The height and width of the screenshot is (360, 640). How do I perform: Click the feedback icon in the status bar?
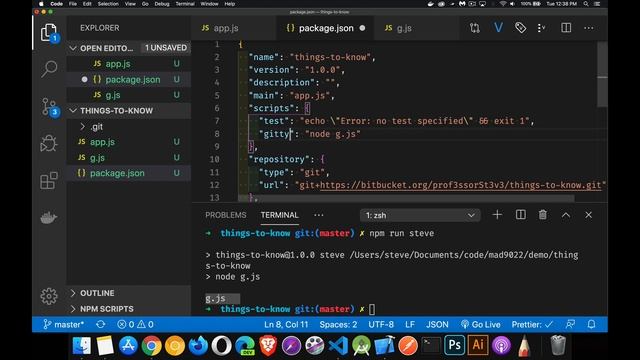pyautogui.click(x=570, y=324)
